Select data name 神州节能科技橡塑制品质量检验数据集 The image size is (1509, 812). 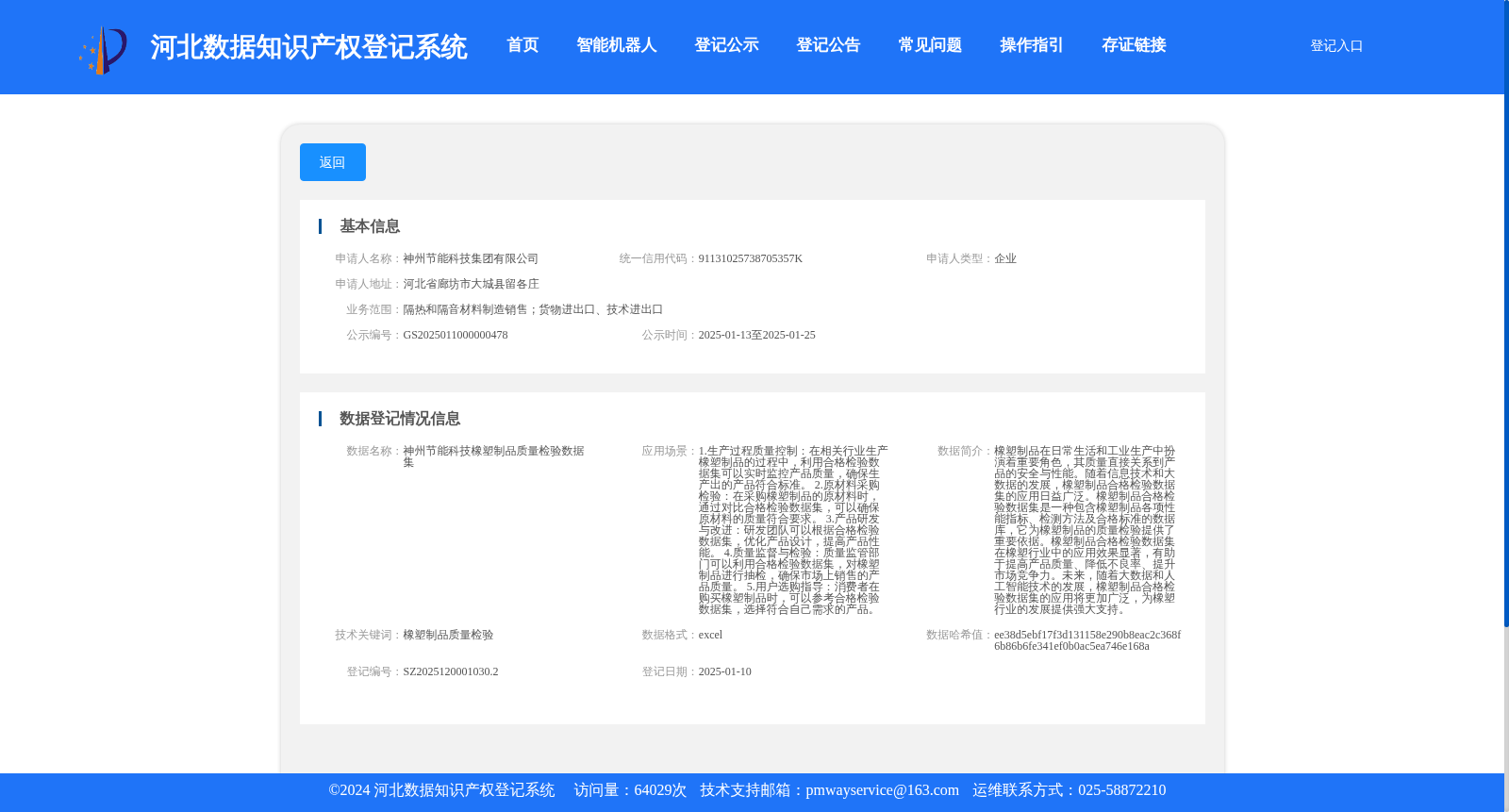coord(493,456)
